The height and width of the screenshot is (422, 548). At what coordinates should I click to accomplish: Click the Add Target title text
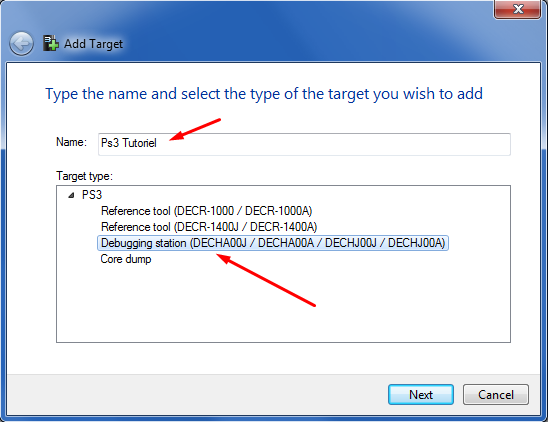[x=93, y=44]
